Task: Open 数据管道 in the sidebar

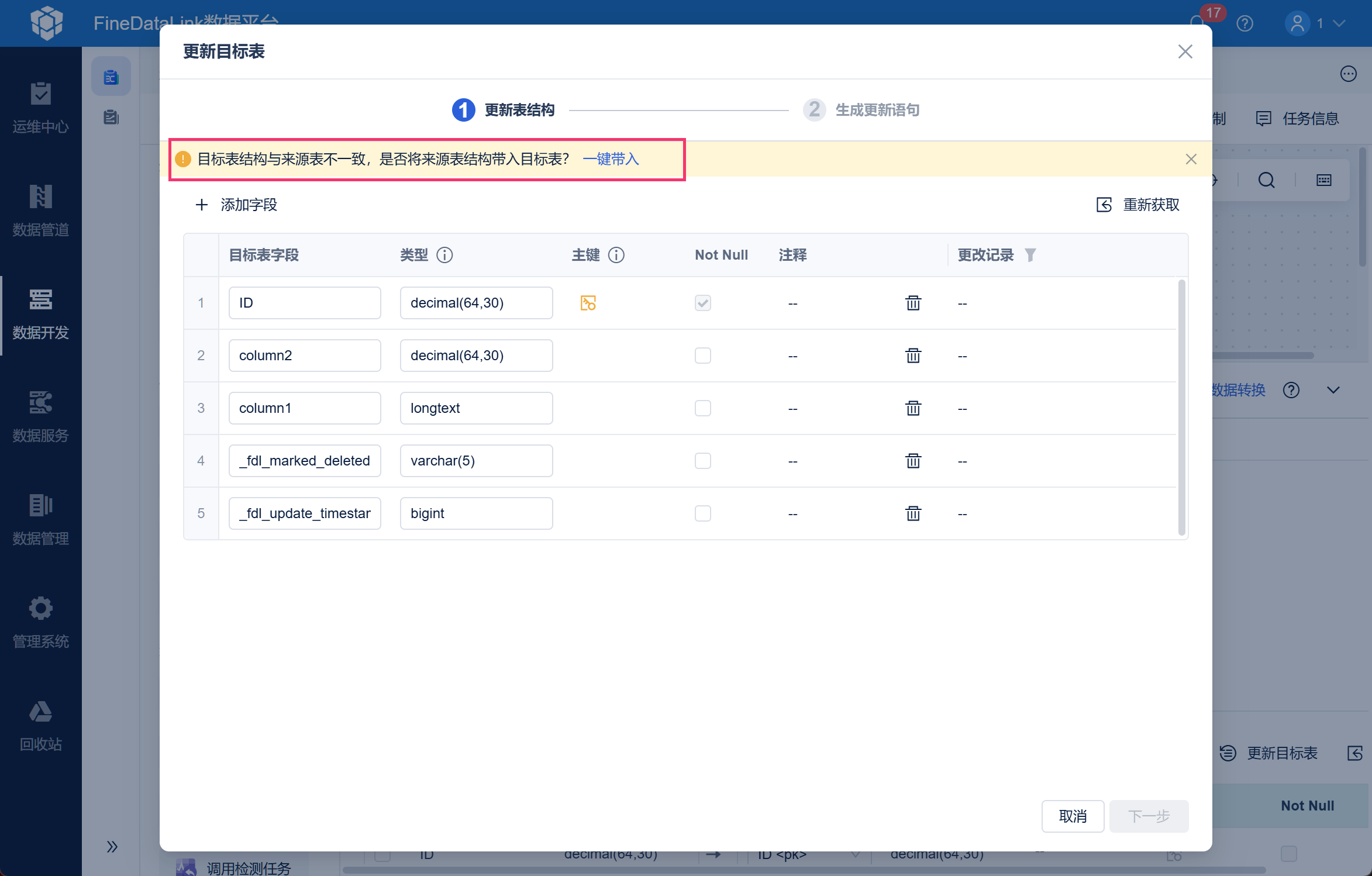Action: [41, 212]
